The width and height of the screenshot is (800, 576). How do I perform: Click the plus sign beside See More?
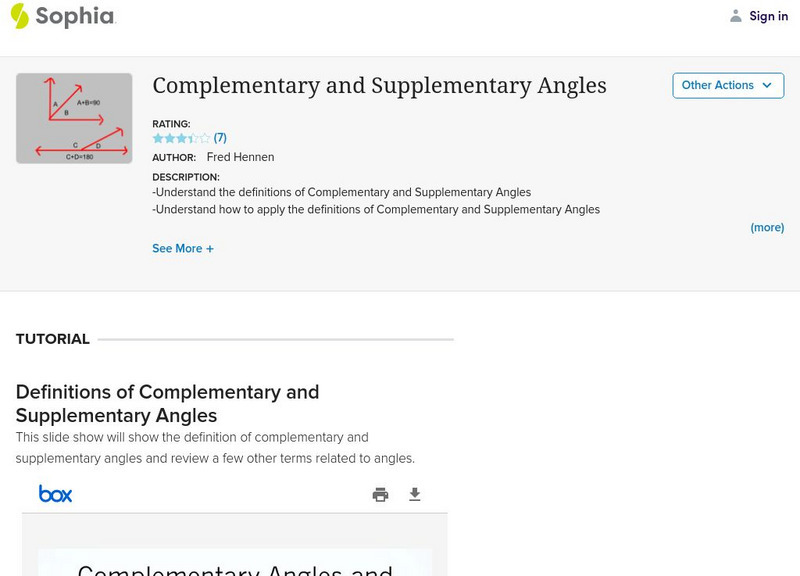pyautogui.click(x=210, y=248)
